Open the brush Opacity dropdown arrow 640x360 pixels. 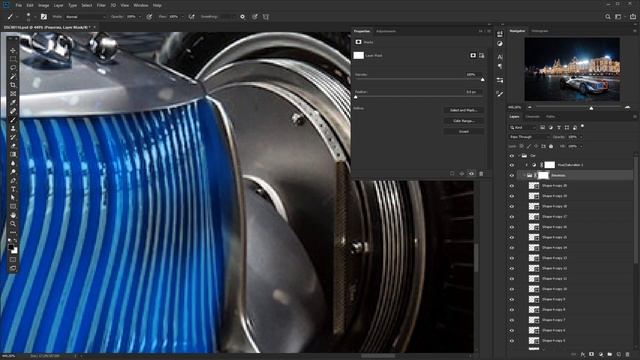click(140, 17)
